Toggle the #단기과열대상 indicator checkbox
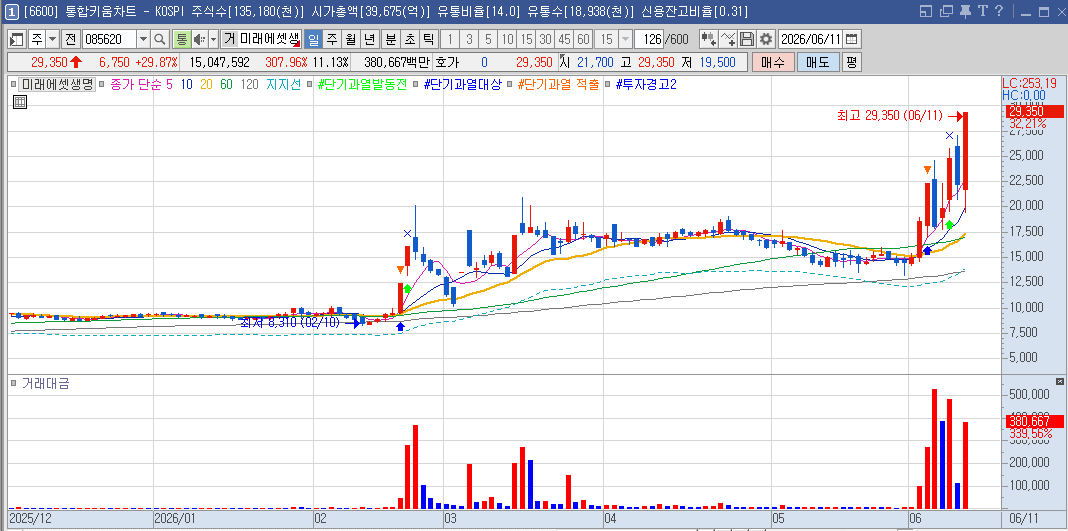The image size is (1068, 531). point(417,85)
